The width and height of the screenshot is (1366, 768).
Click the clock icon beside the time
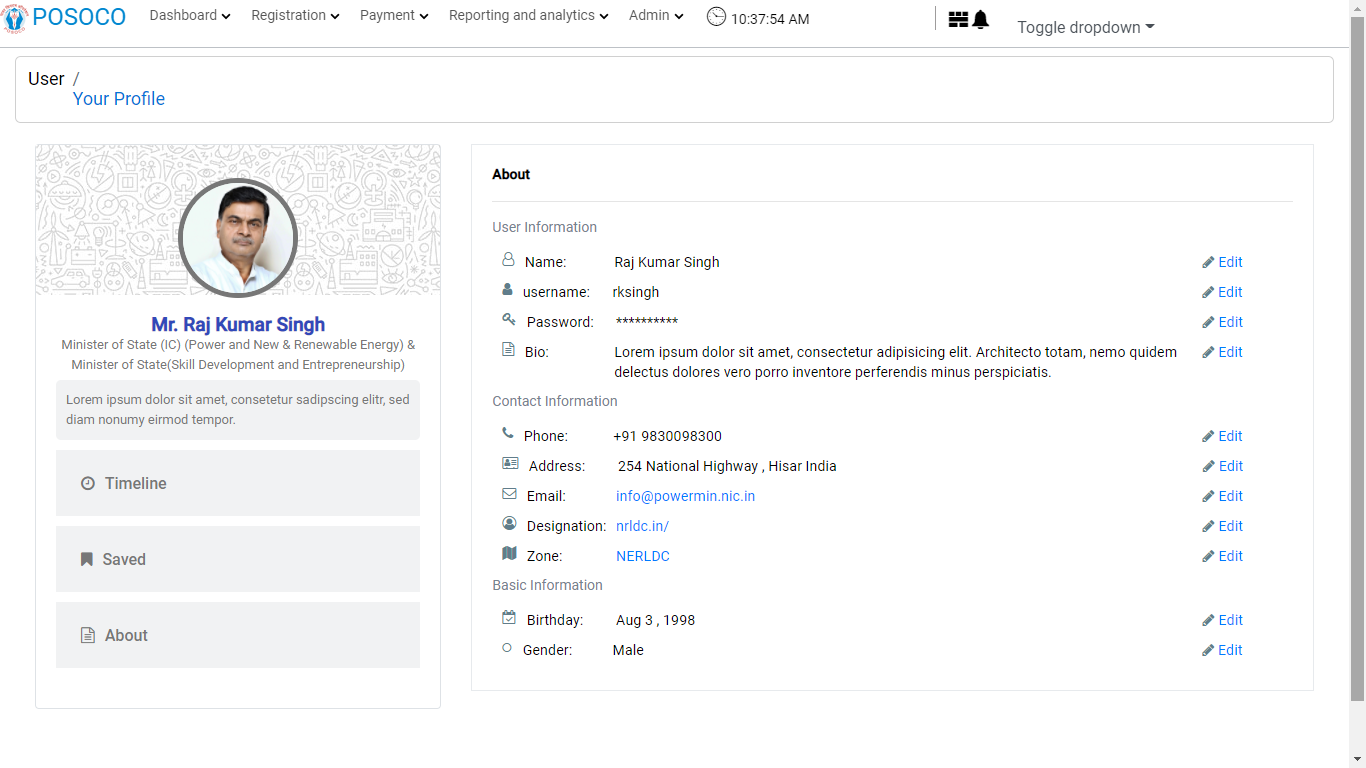pos(716,17)
